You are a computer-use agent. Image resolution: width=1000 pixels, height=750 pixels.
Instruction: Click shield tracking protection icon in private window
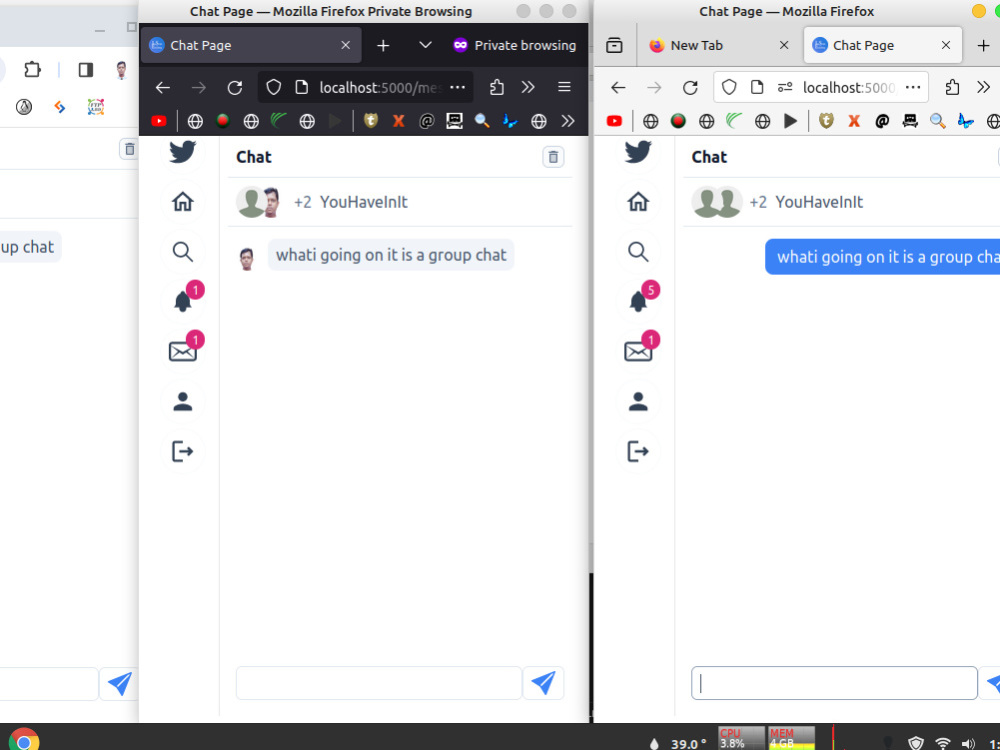(x=274, y=87)
